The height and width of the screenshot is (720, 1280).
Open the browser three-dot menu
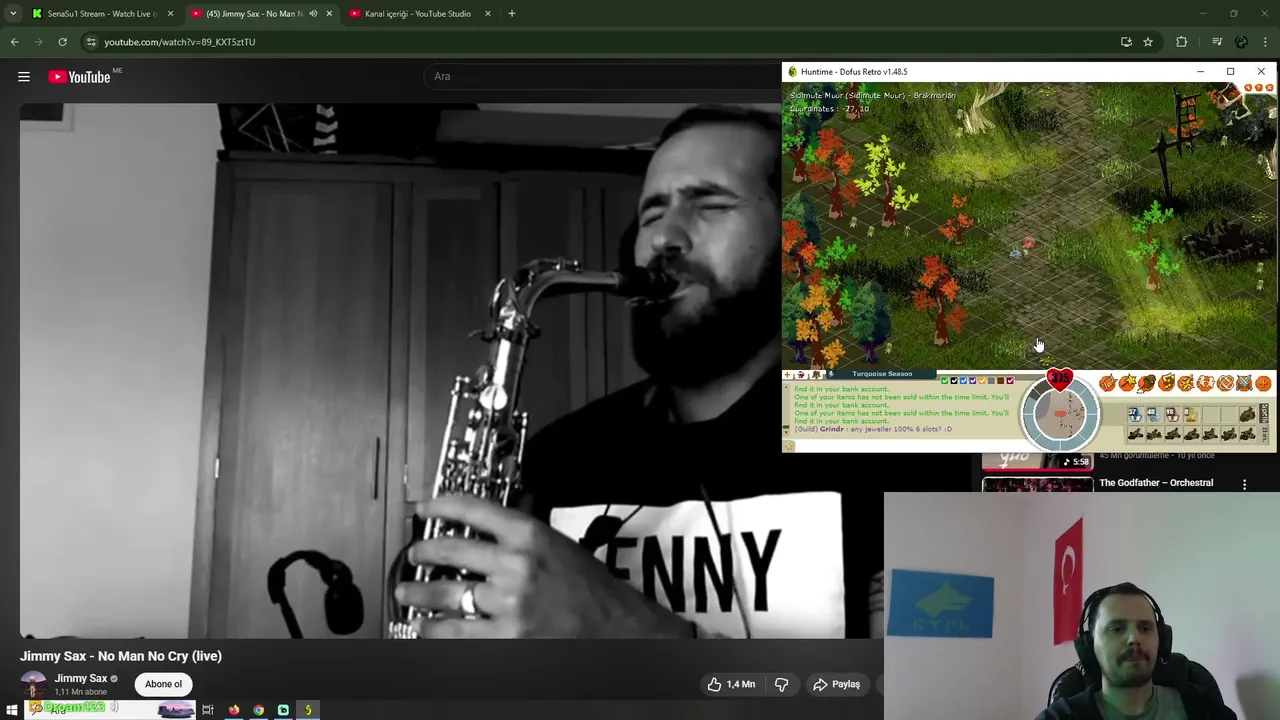click(x=1265, y=42)
